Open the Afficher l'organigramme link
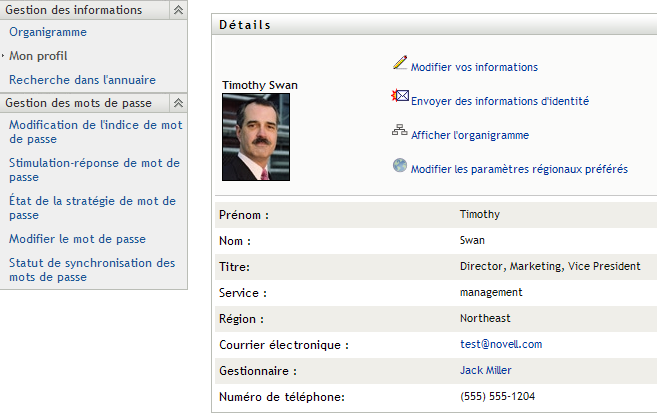The image size is (657, 414). tap(469, 135)
